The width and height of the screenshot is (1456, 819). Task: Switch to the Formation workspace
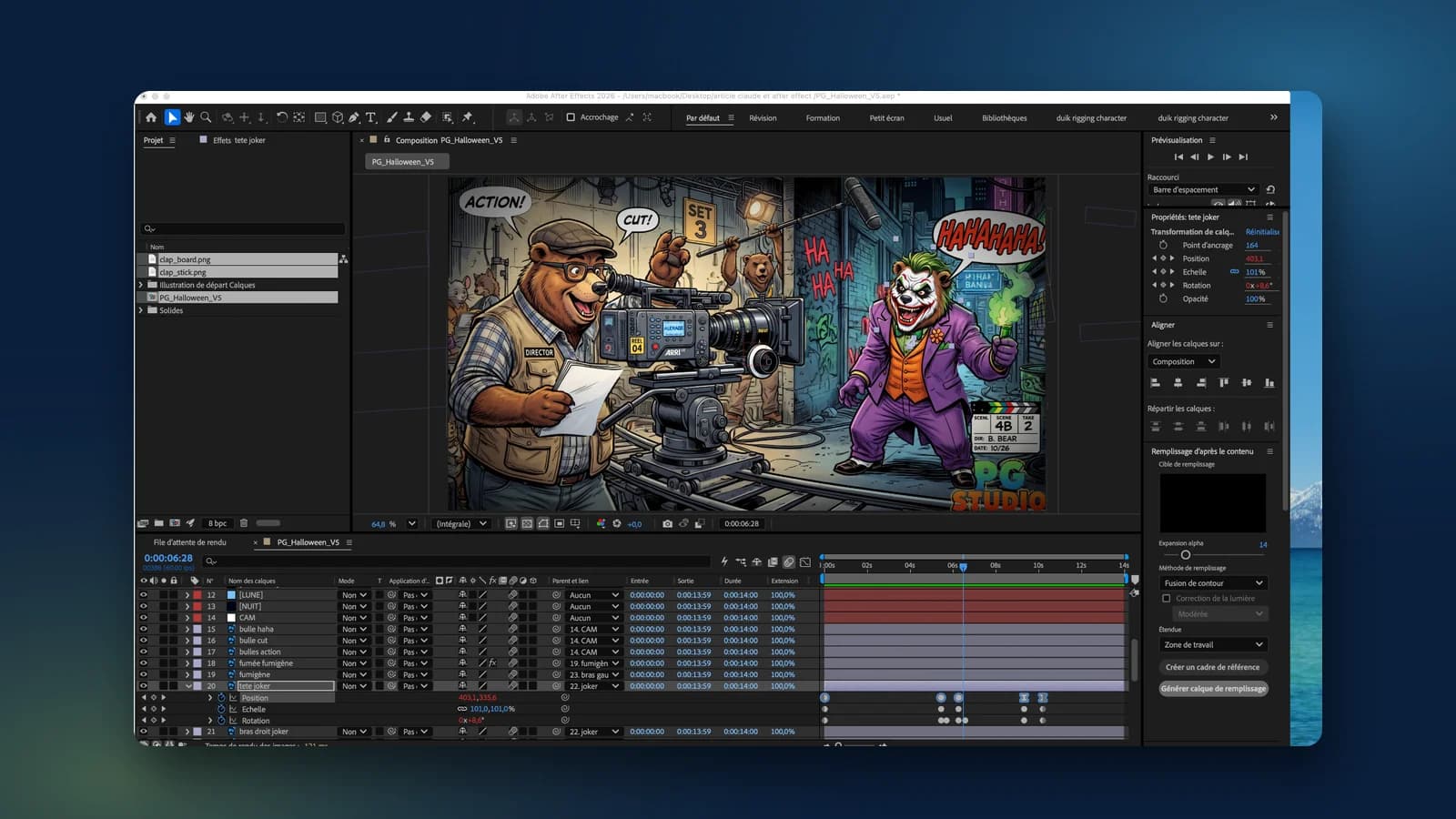click(x=823, y=118)
